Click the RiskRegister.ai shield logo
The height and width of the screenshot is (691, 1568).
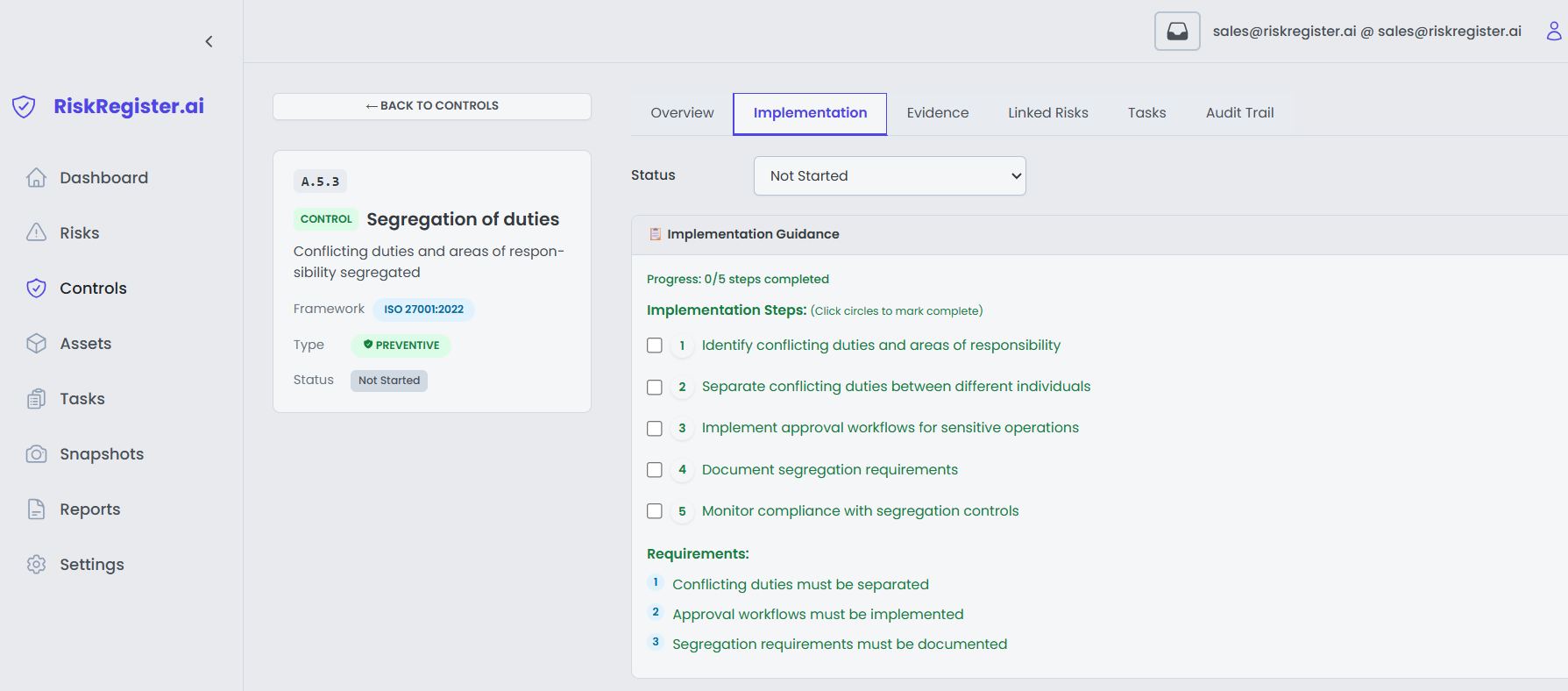coord(24,107)
